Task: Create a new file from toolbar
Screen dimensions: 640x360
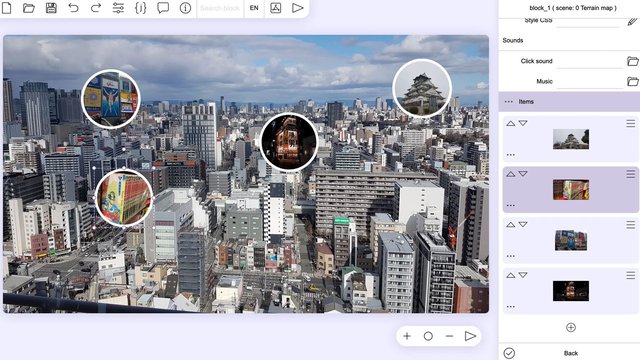Action: tap(7, 8)
